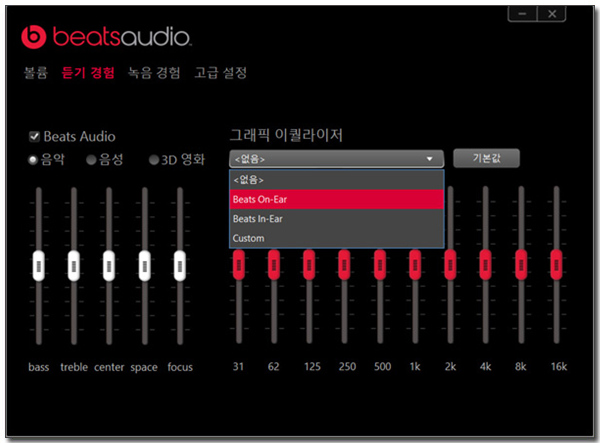Click the center slider handle
Screen dimensions: 600x443
[109, 266]
